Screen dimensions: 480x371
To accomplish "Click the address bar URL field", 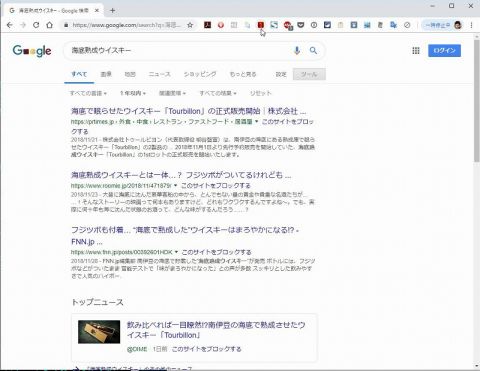I will [x=127, y=25].
